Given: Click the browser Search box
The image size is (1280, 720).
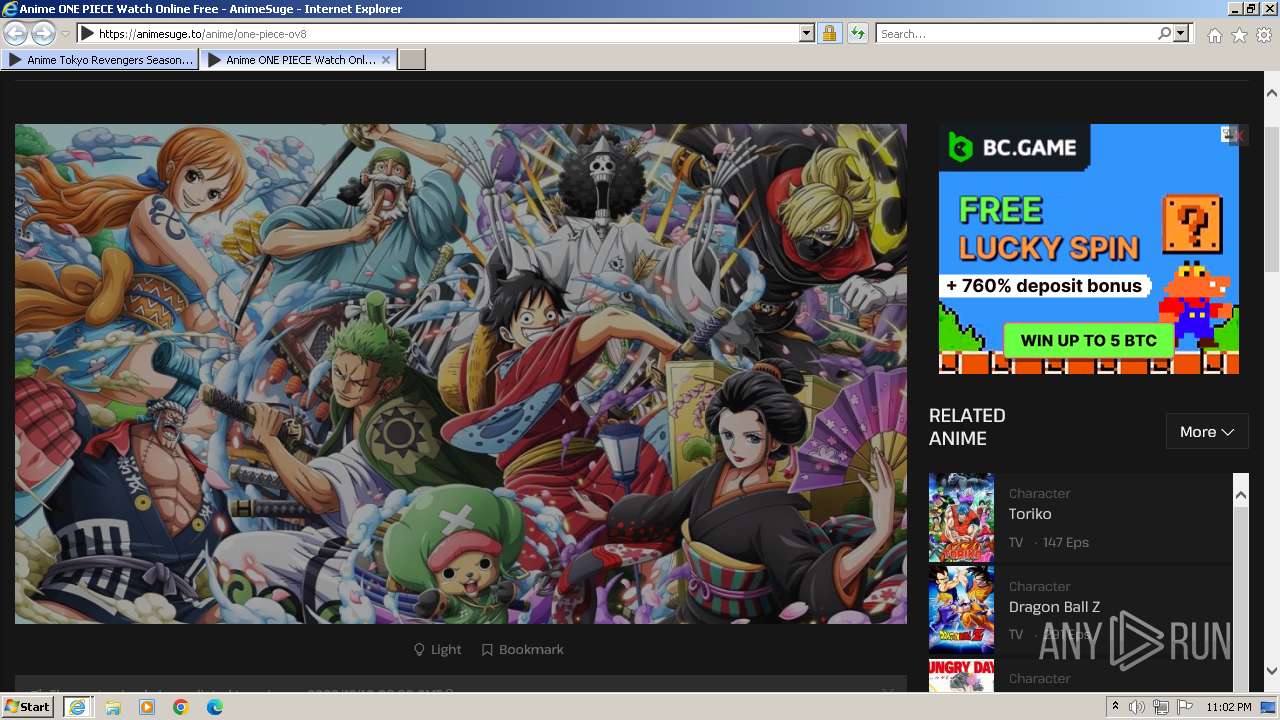Looking at the screenshot, I should [1016, 34].
